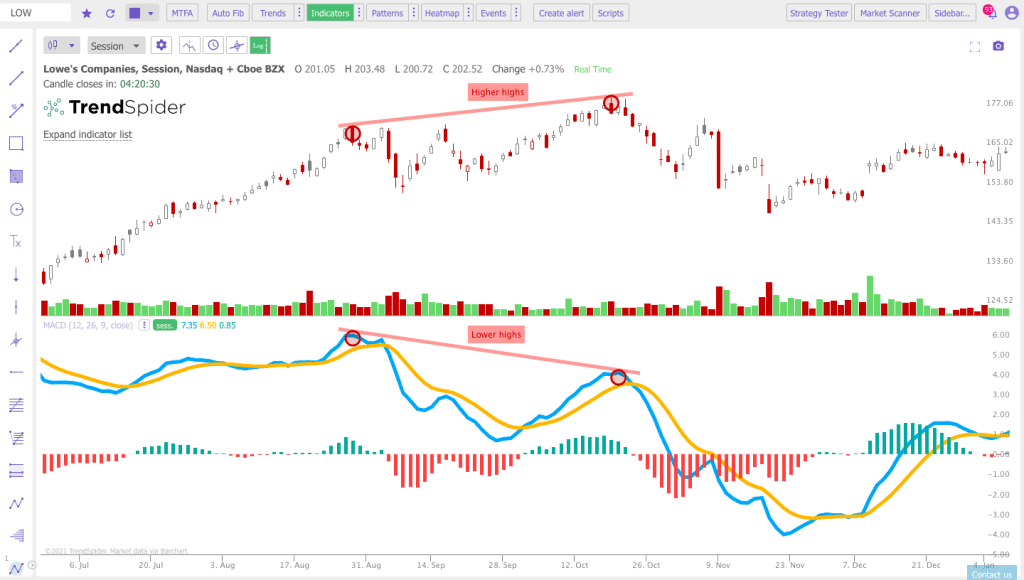
Task: Open Trends options three-dot menu
Action: coord(299,13)
